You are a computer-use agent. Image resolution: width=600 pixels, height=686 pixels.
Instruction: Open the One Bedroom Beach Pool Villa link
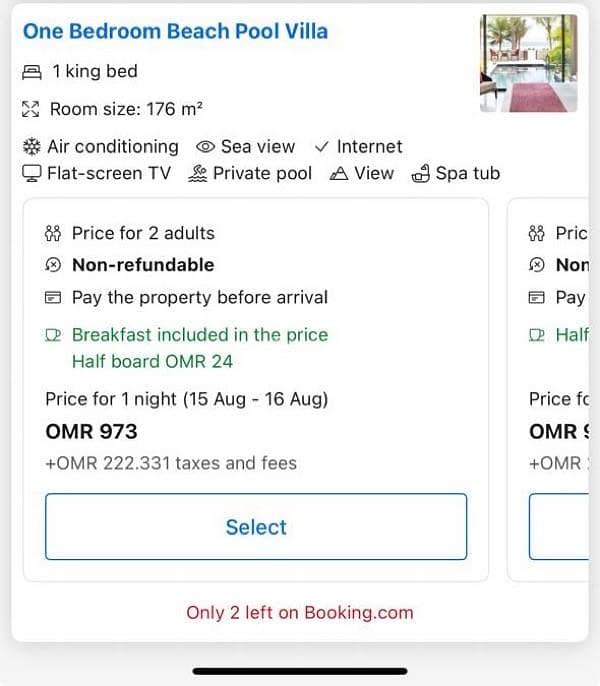point(175,32)
